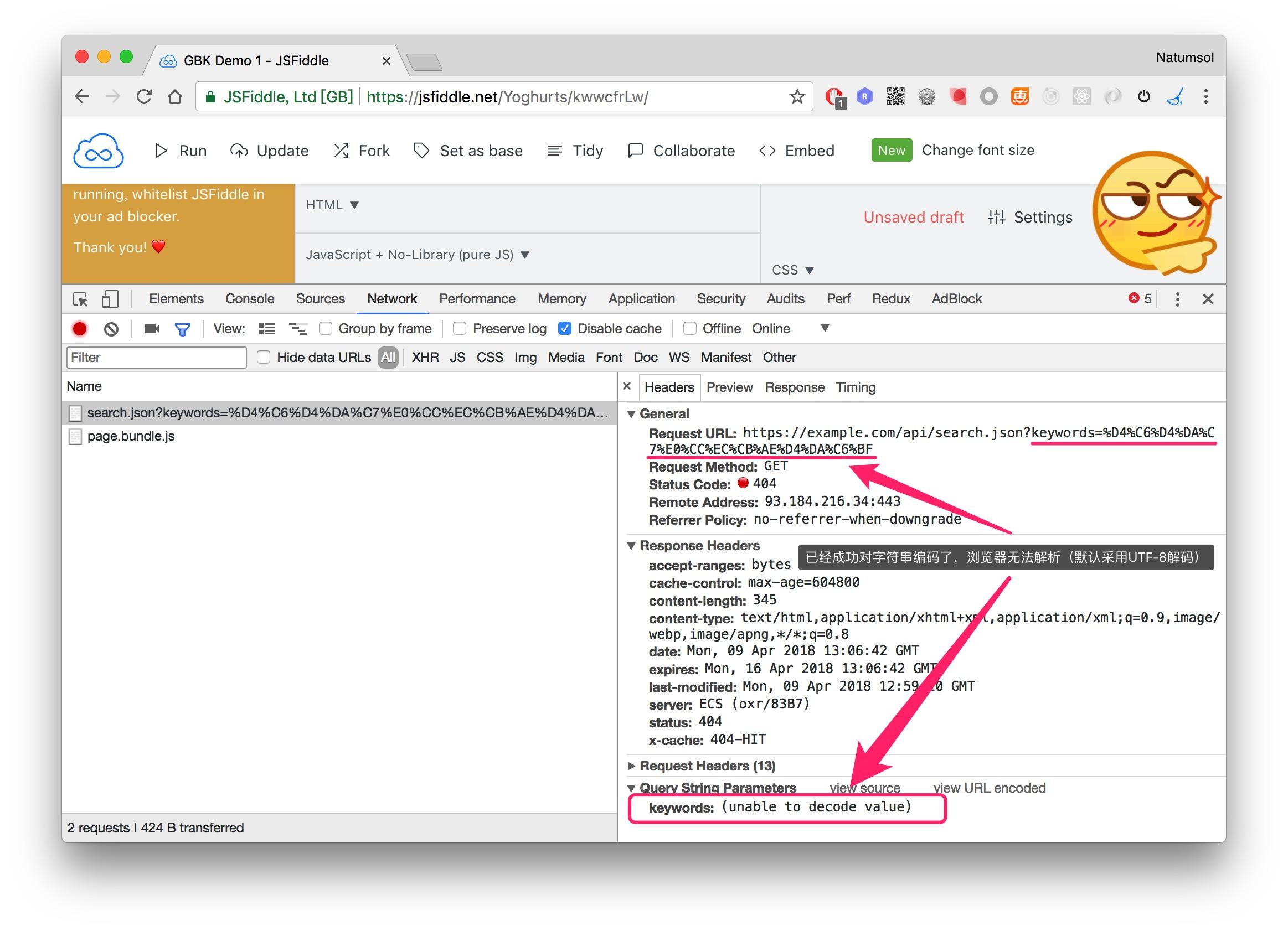The width and height of the screenshot is (1288, 931).
Task: Toggle device toolbar icon
Action: click(x=110, y=299)
